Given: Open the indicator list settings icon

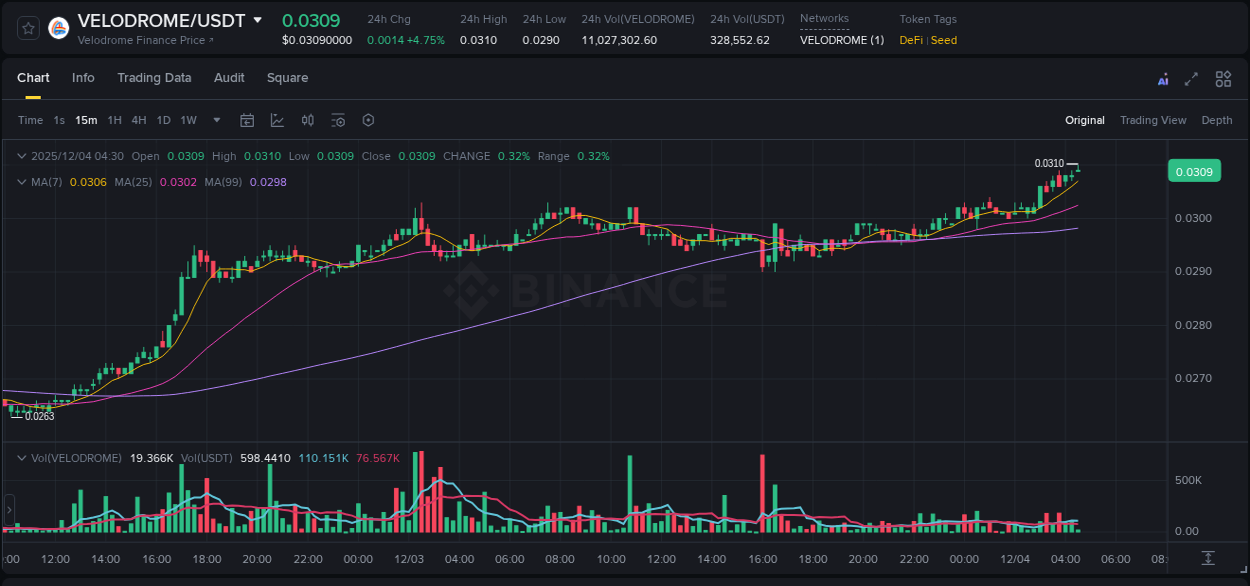Looking at the screenshot, I should 338,120.
